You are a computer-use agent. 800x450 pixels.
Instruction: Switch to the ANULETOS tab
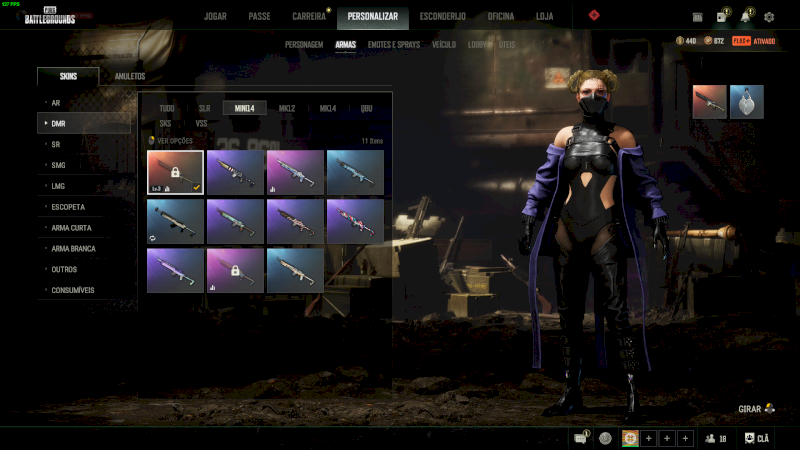pyautogui.click(x=130, y=76)
